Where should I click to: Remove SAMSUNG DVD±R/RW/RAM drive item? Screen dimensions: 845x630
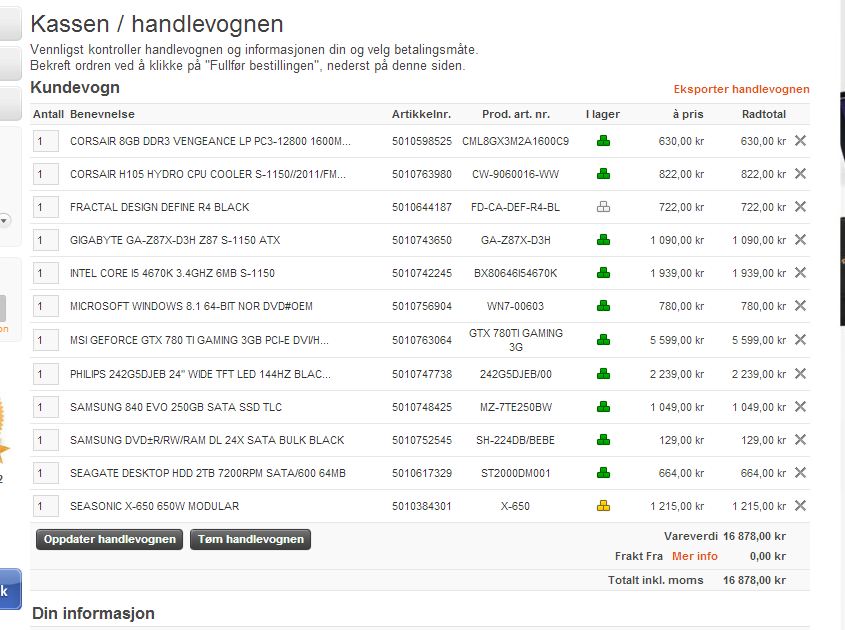[x=800, y=440]
